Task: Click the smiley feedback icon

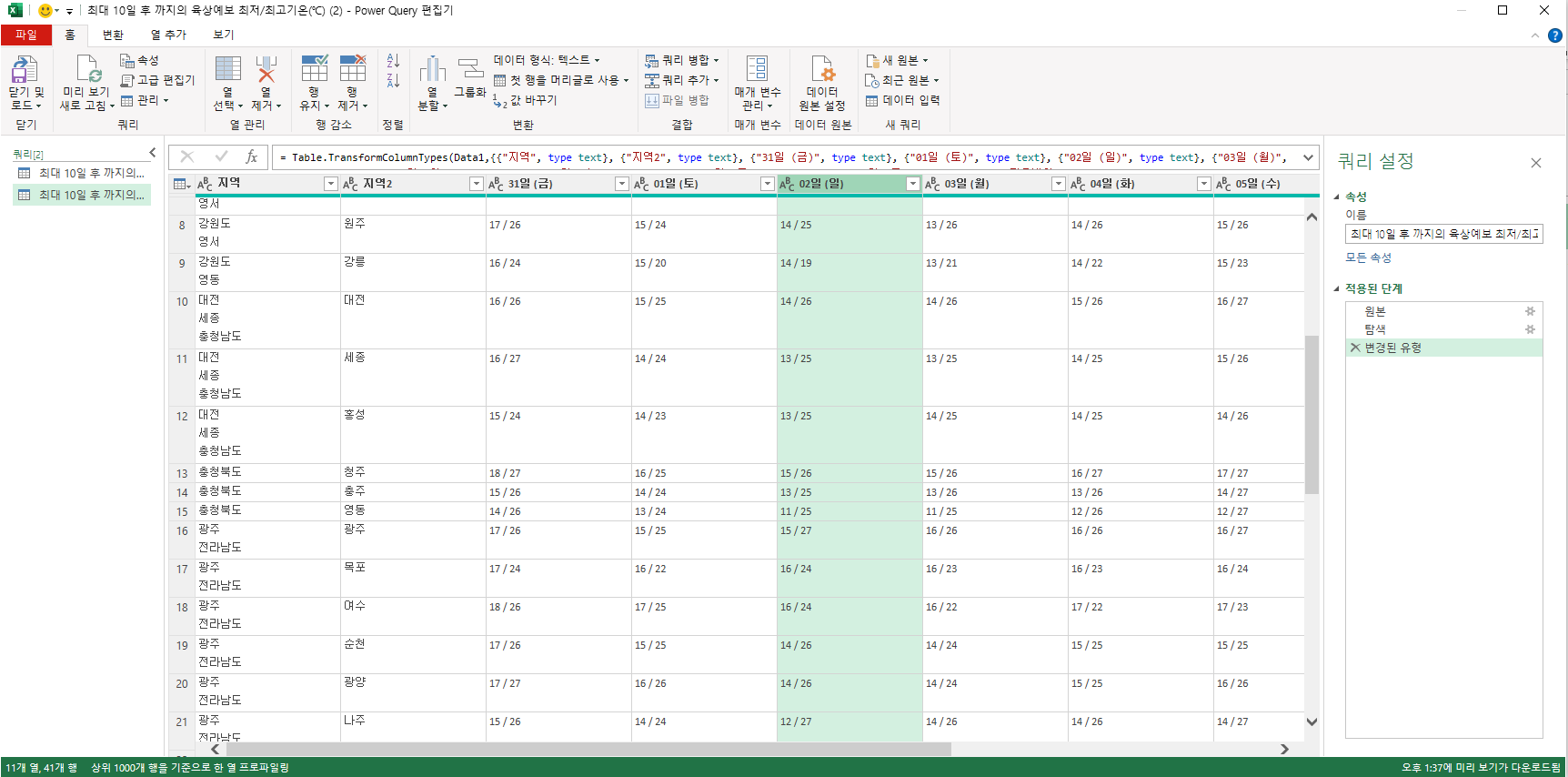Action: coord(45,10)
